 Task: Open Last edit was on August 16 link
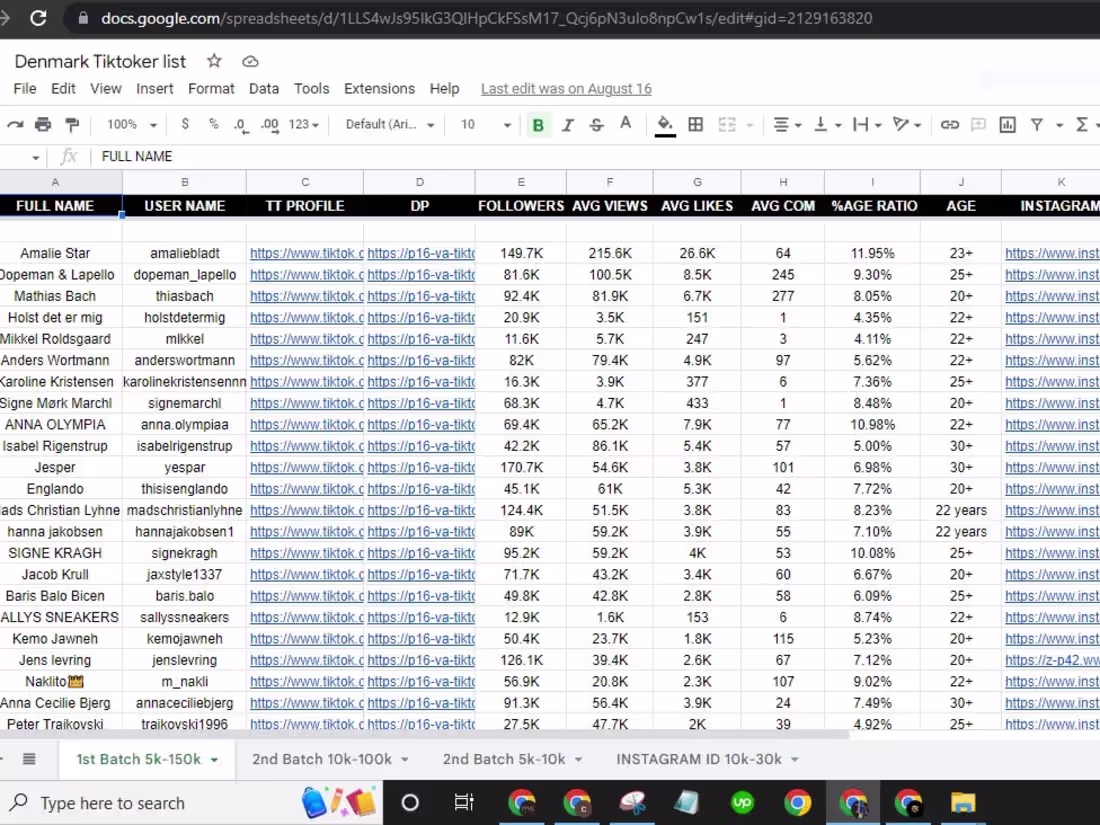click(x=566, y=89)
